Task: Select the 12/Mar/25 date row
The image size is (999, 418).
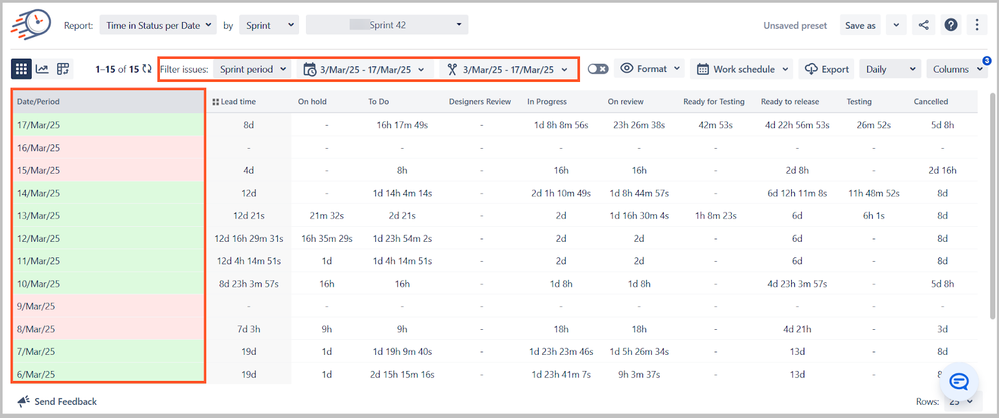Action: 109,238
